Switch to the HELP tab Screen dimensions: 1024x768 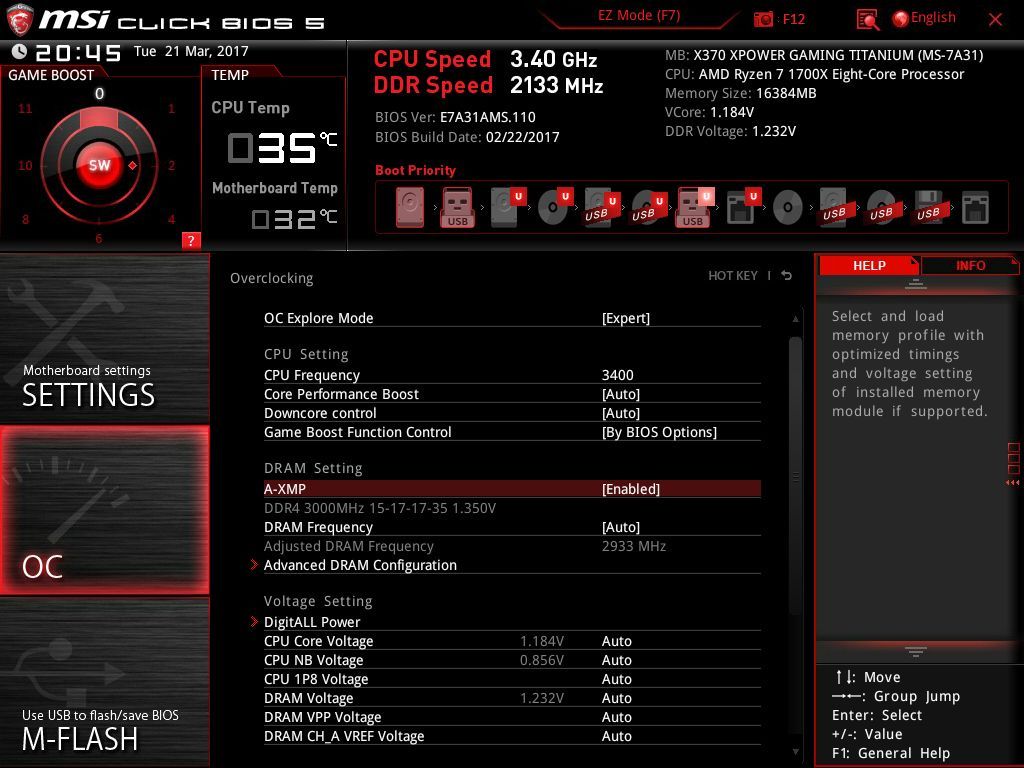tap(869, 265)
